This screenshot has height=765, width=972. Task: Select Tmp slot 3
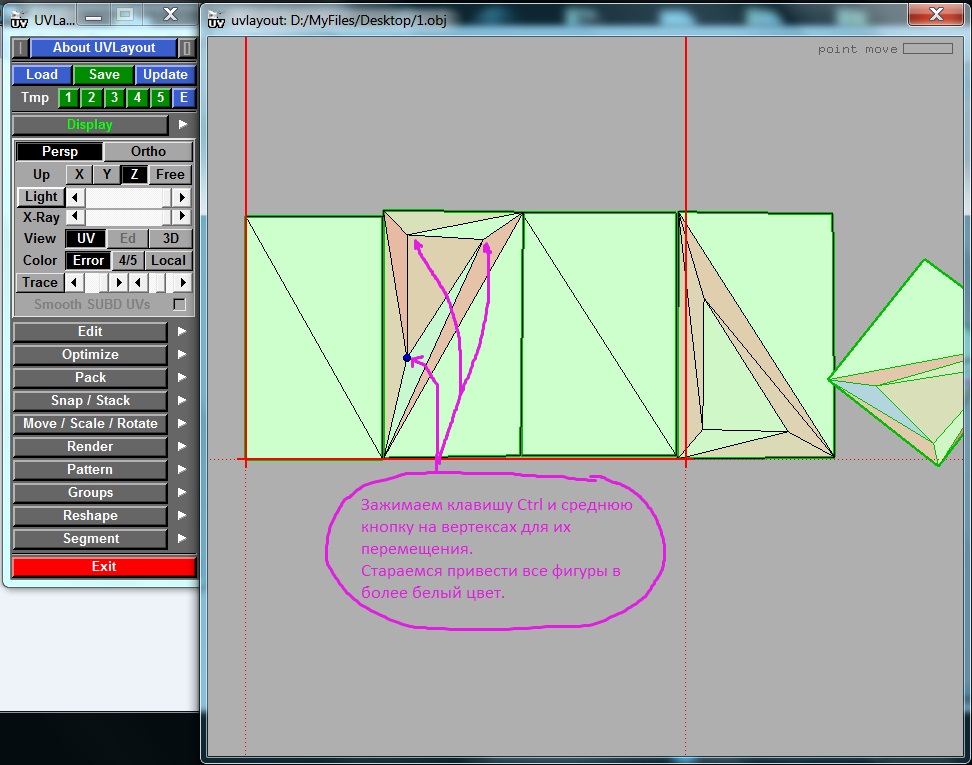point(114,98)
